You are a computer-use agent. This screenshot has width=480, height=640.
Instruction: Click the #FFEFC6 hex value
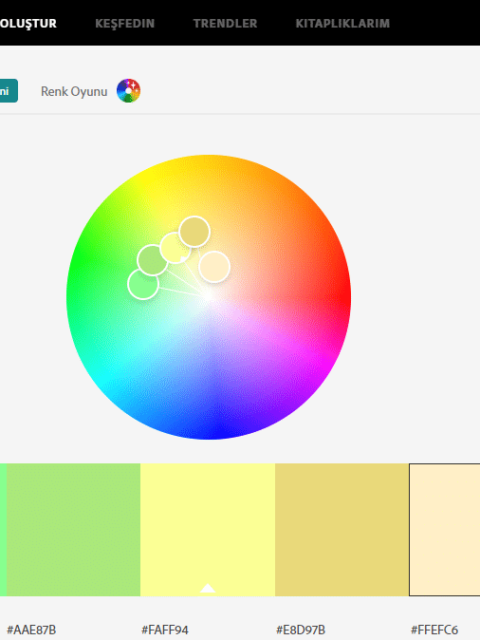[434, 630]
